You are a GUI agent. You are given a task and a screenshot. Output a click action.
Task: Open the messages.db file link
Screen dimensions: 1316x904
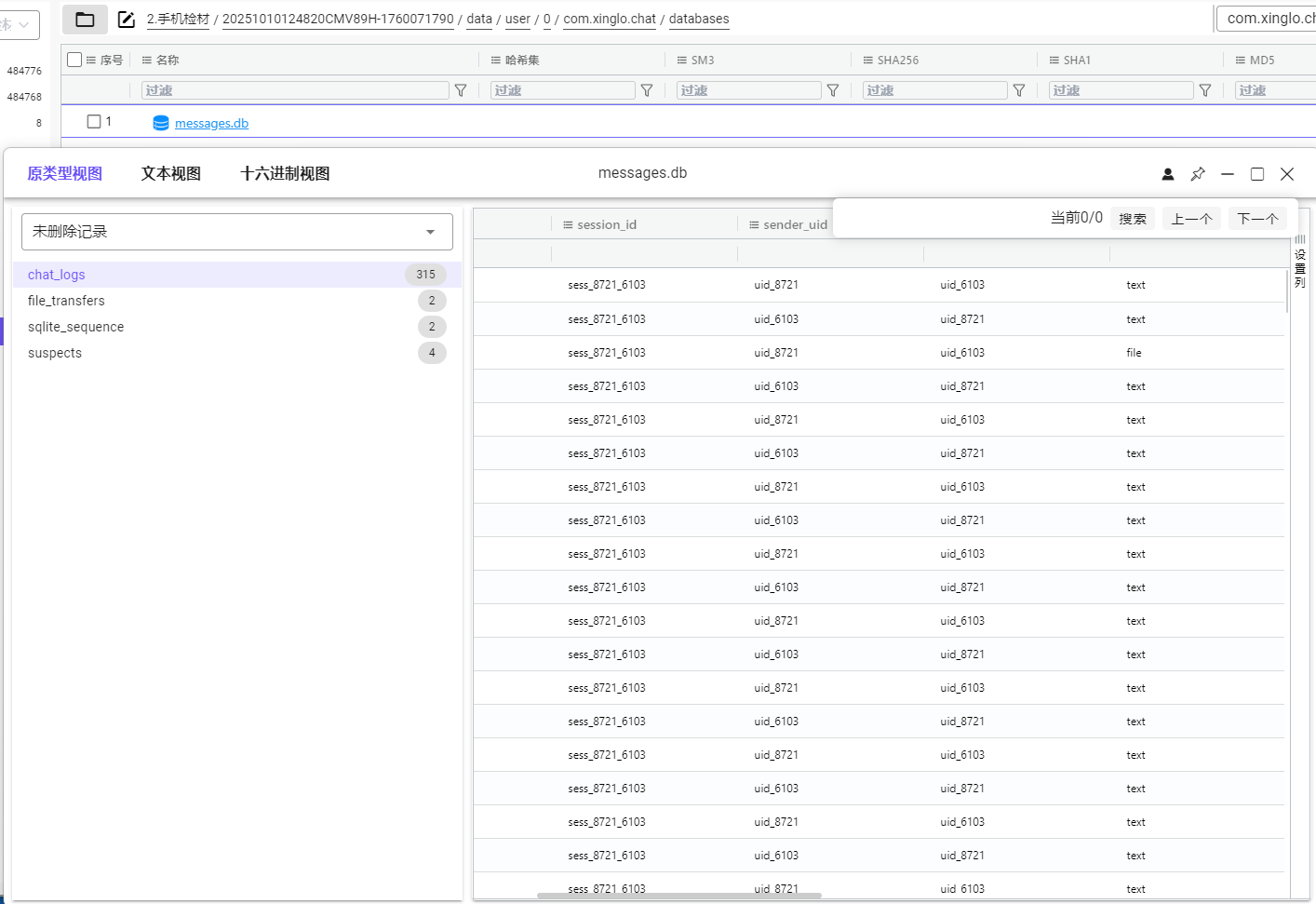[211, 124]
